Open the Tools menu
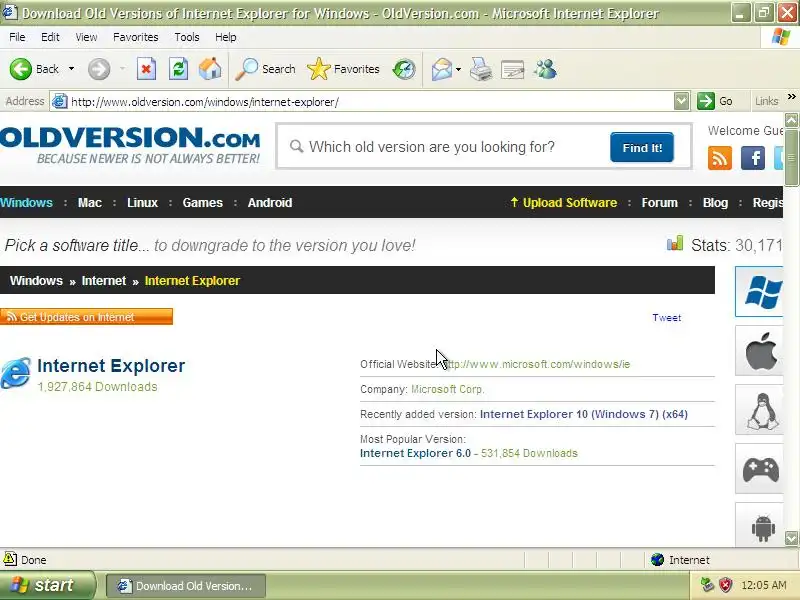The height and width of the screenshot is (600, 800). tap(187, 37)
